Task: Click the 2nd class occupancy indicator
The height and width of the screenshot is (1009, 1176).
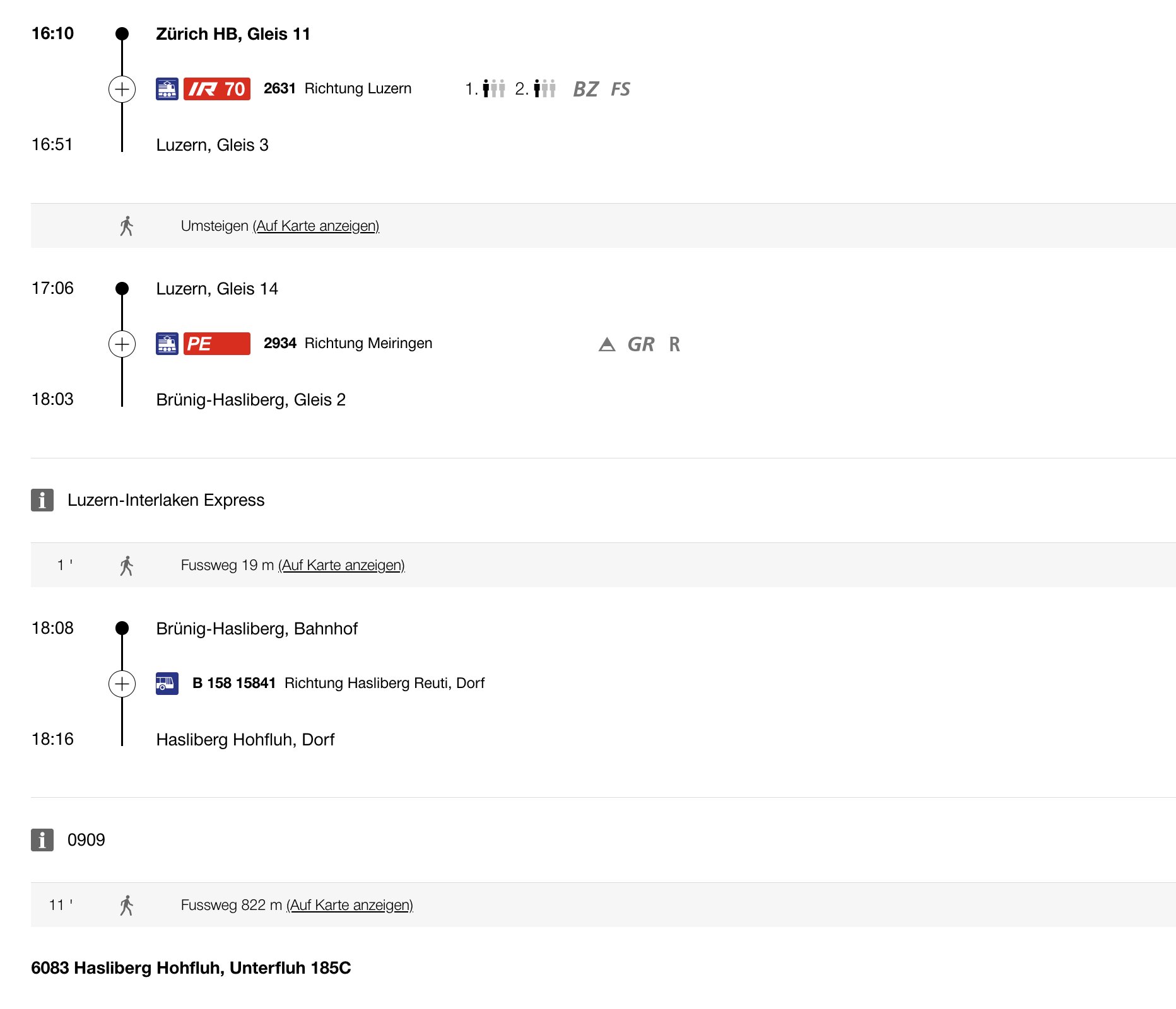Action: [536, 89]
